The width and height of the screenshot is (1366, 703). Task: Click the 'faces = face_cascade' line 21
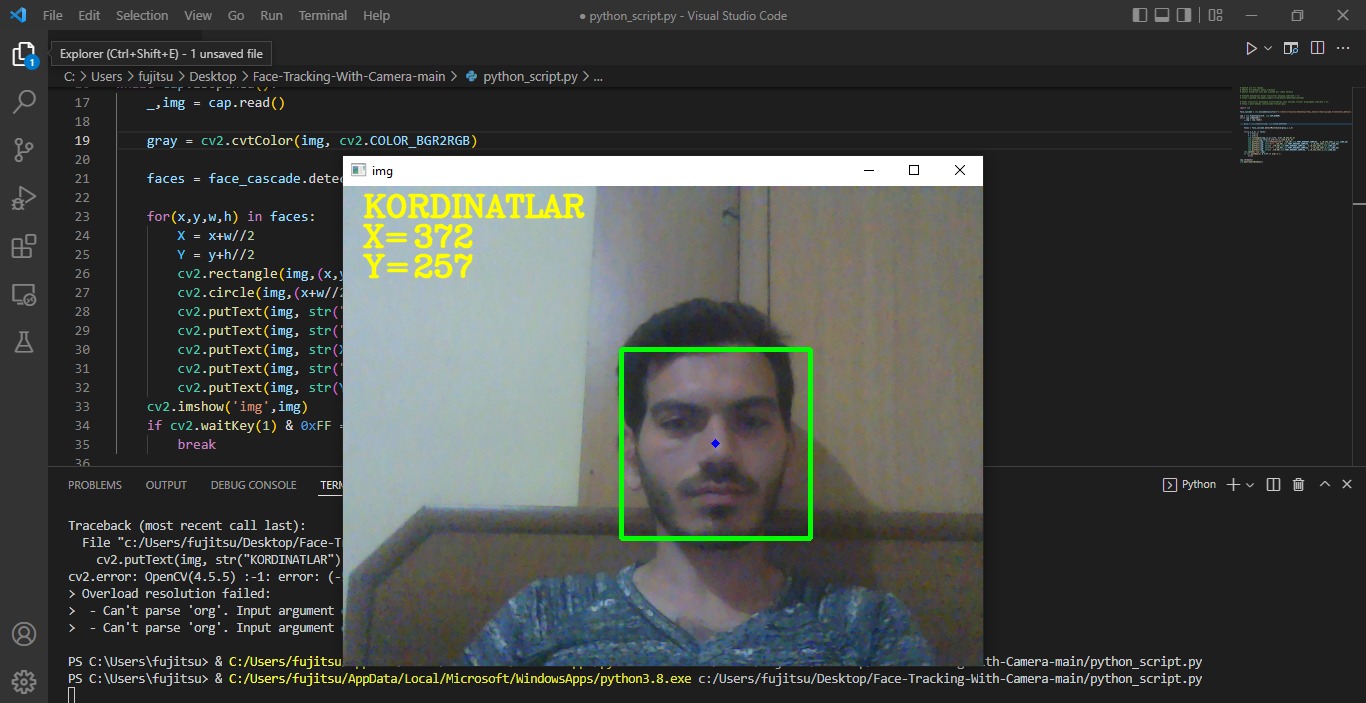click(x=244, y=179)
